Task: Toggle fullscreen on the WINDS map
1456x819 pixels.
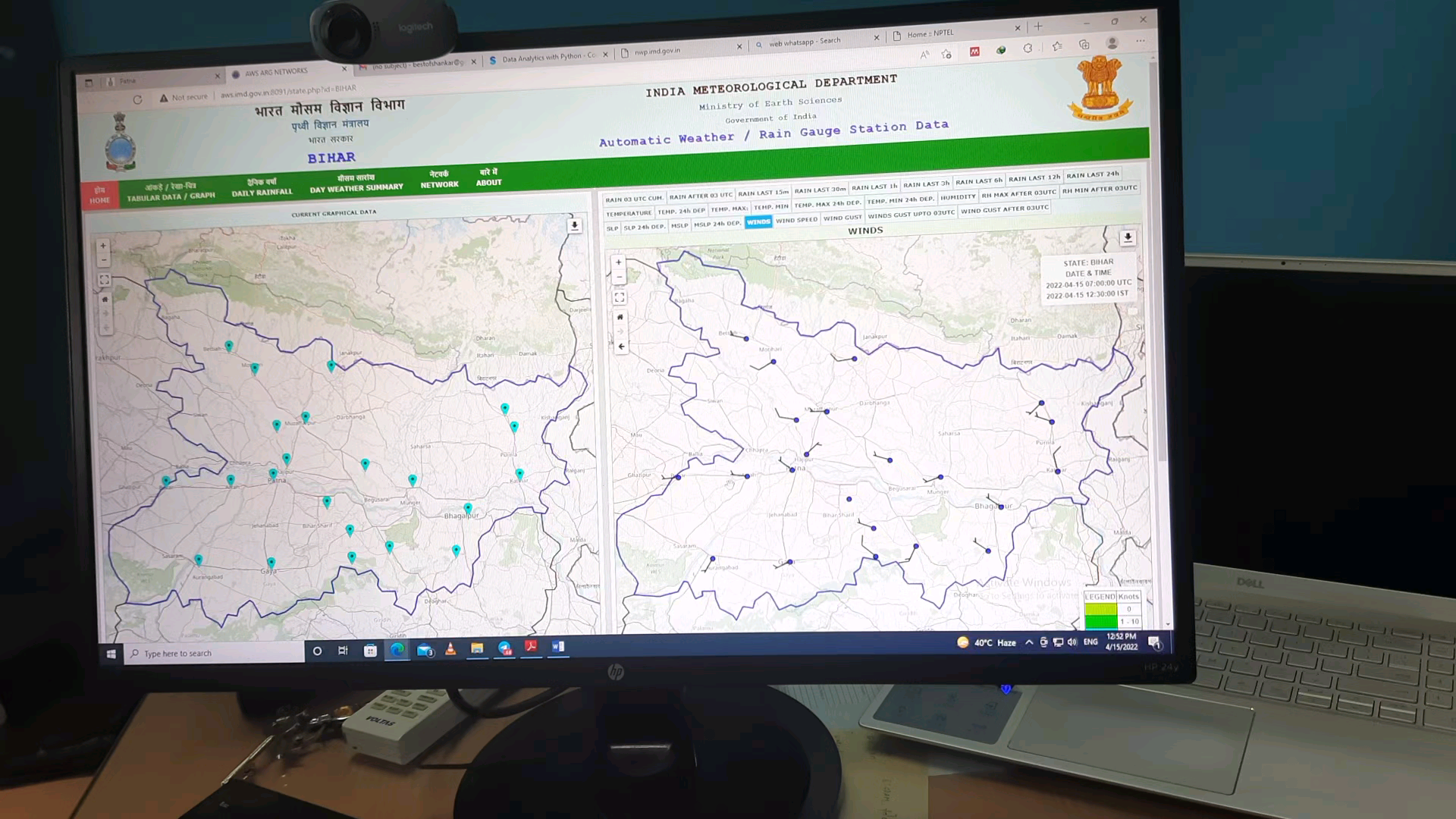Action: point(620,297)
